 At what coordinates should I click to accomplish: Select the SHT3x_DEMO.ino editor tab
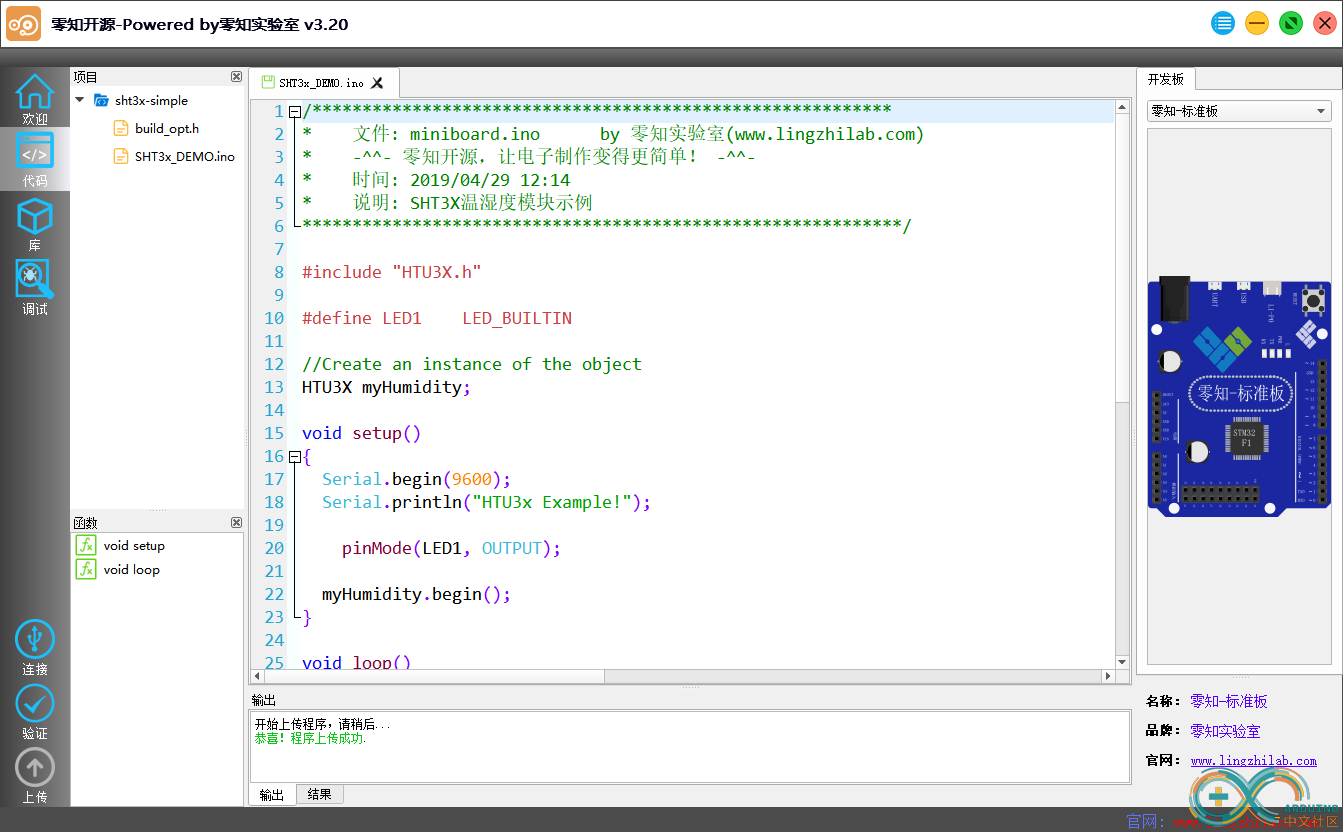(322, 83)
